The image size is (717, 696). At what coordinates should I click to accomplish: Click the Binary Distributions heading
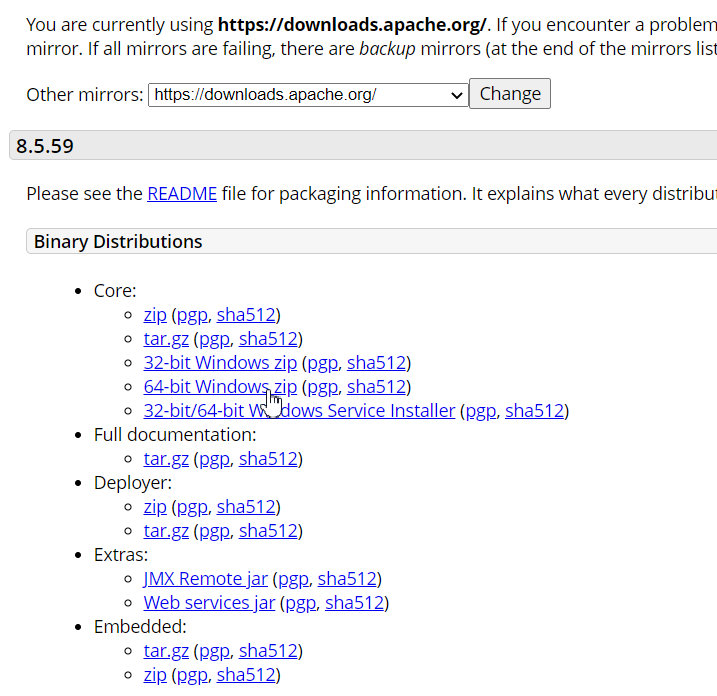pos(118,241)
